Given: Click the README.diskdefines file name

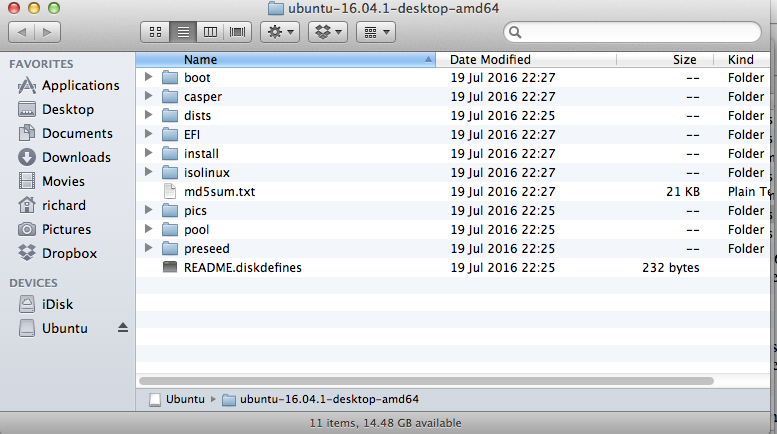Looking at the screenshot, I should tap(243, 268).
